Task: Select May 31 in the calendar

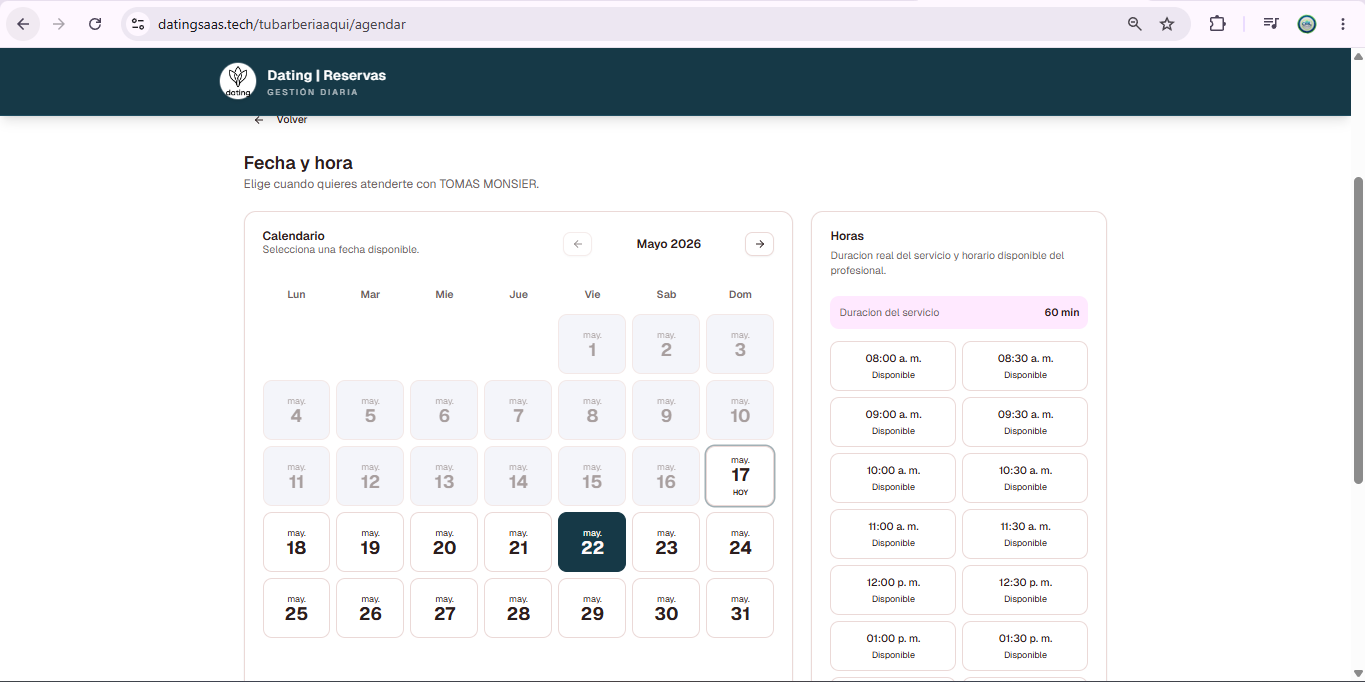Action: 740,608
